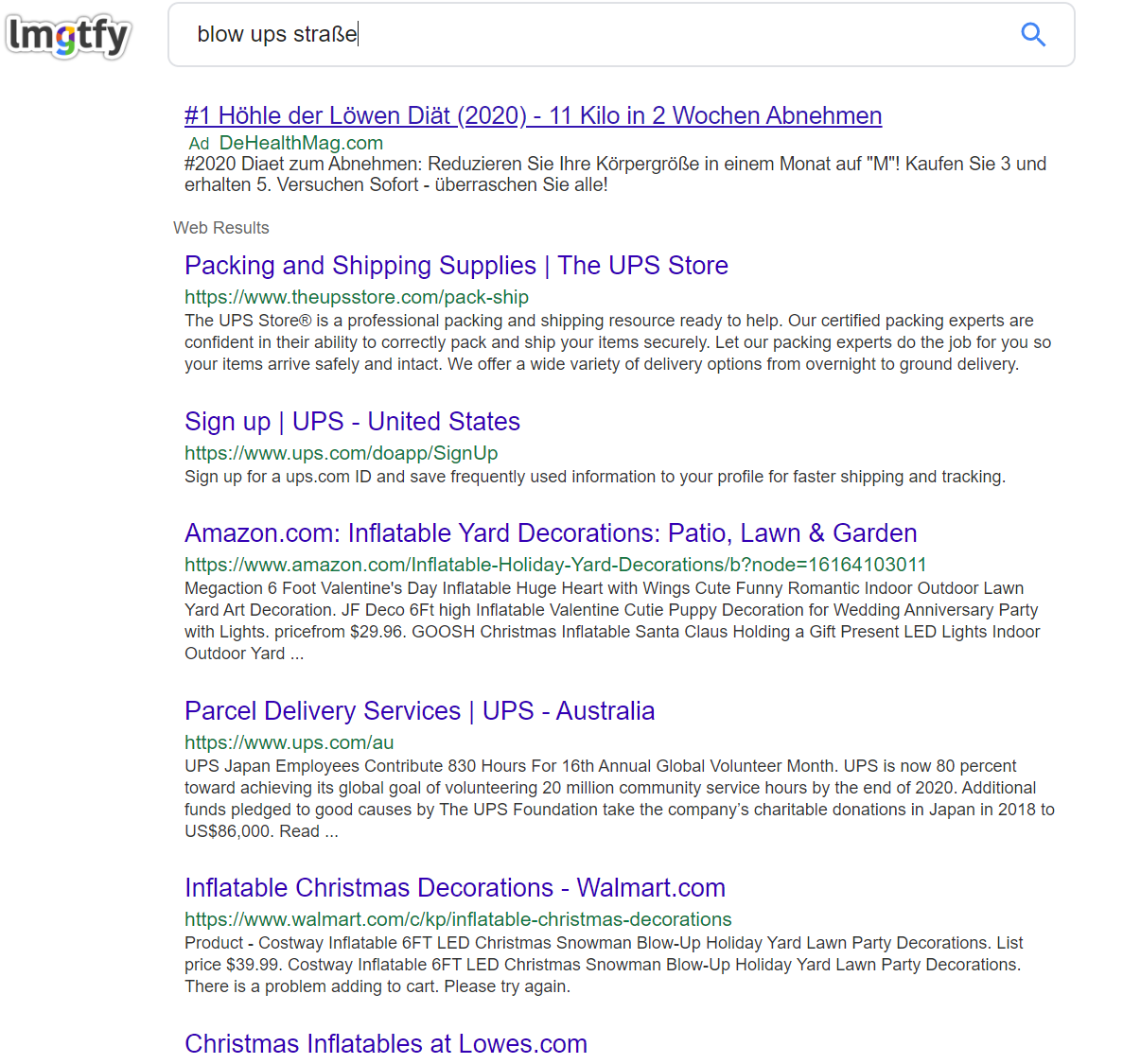Open the Höhle der Löwen Diät ad link
Viewport: 1123px width, 1064px height.
point(533,115)
